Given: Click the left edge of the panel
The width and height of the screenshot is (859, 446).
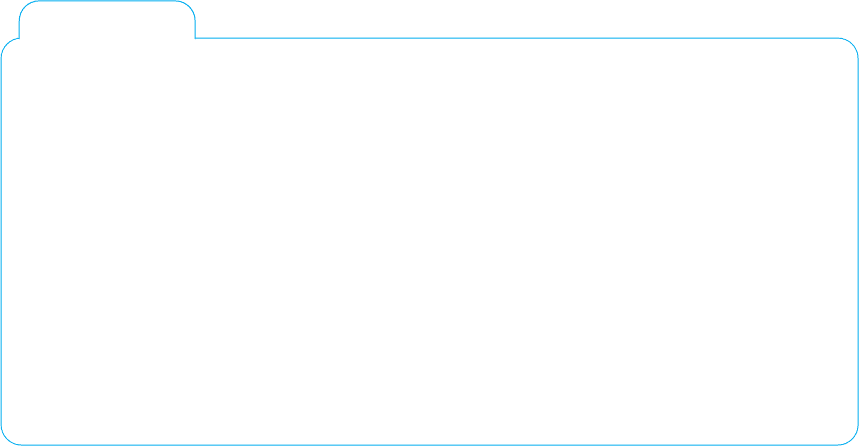Looking at the screenshot, I should [x=2, y=241].
